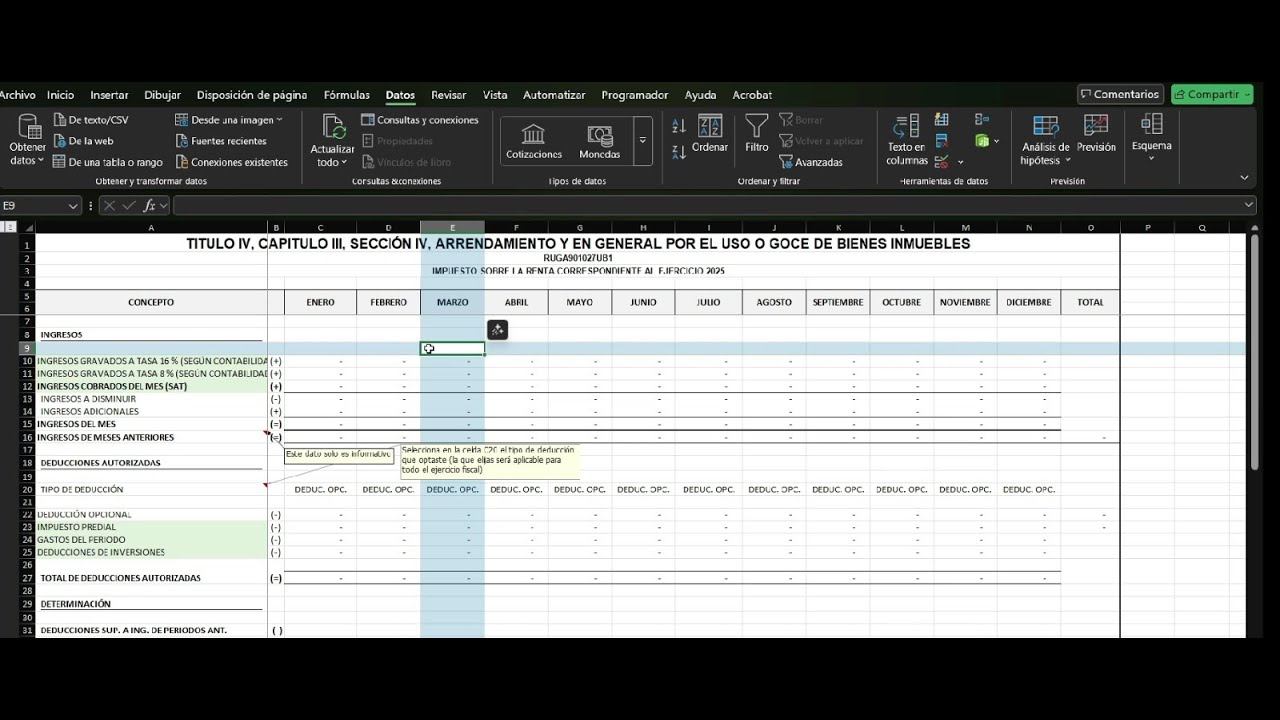The height and width of the screenshot is (720, 1280).
Task: Expand the data types gallery
Action: [642, 142]
